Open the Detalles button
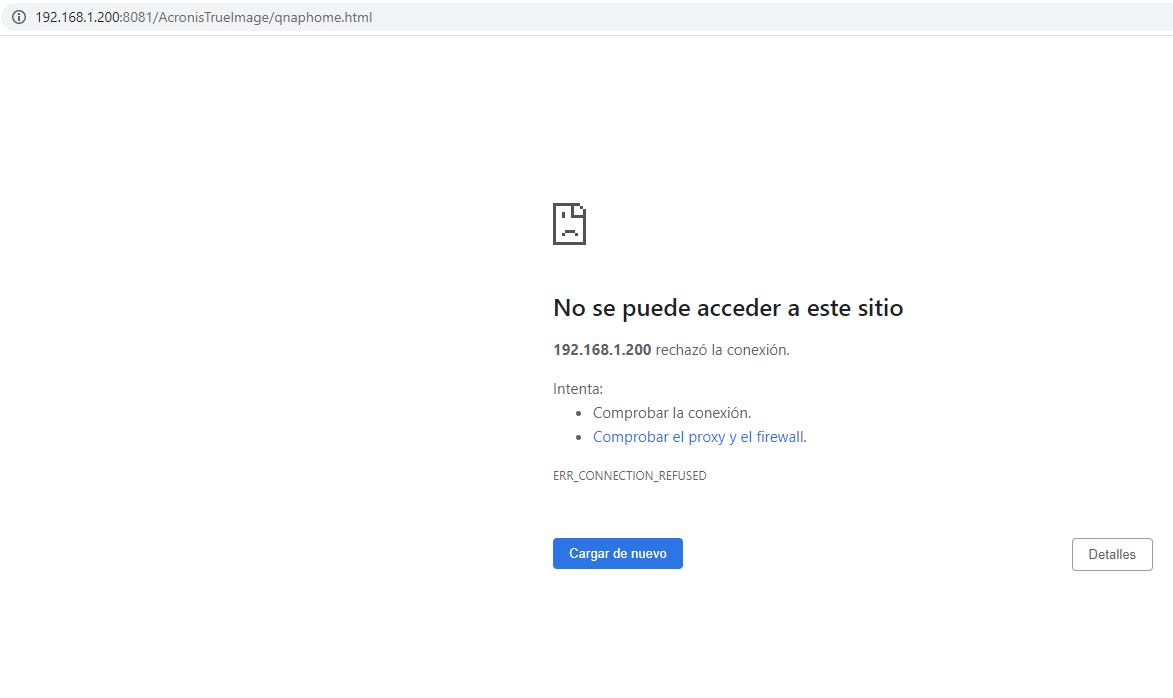The width and height of the screenshot is (1173, 698). tap(1111, 554)
